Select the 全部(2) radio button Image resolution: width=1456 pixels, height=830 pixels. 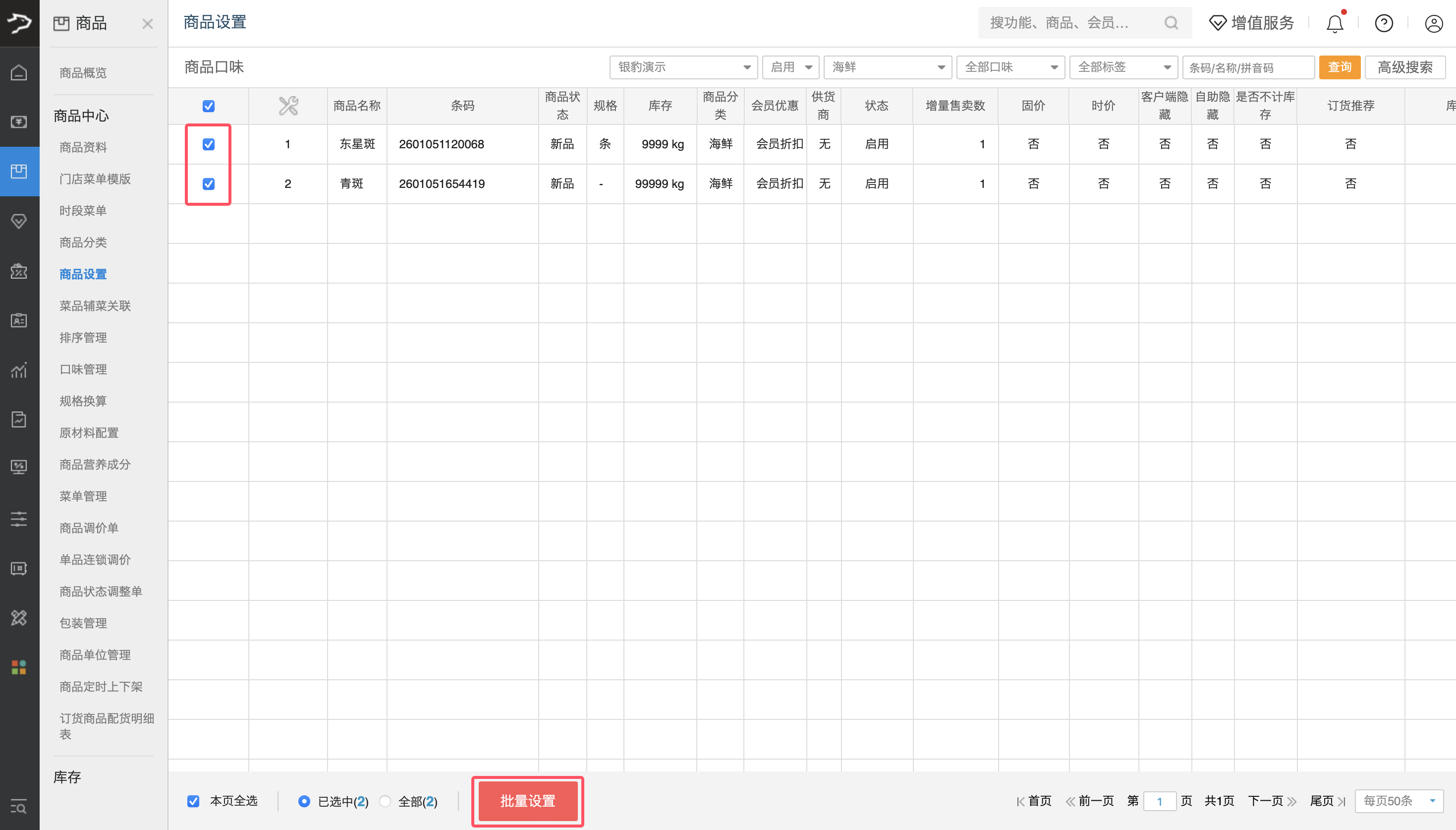(x=385, y=801)
